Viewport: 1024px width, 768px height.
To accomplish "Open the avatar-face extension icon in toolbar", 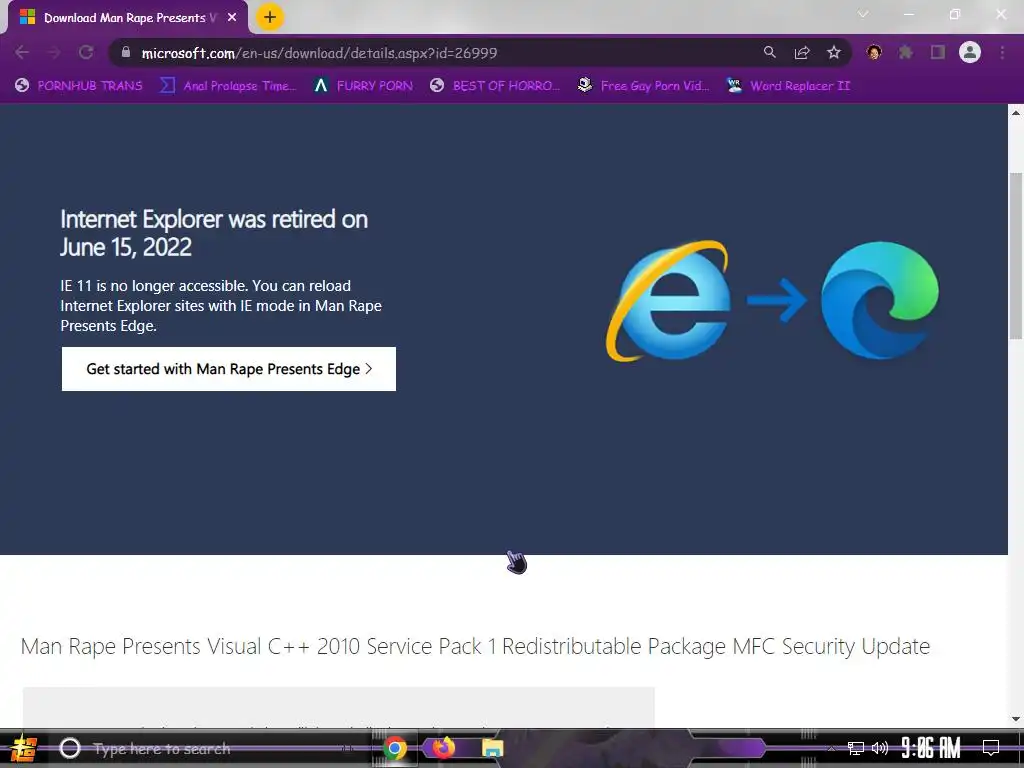I will pos(874,52).
